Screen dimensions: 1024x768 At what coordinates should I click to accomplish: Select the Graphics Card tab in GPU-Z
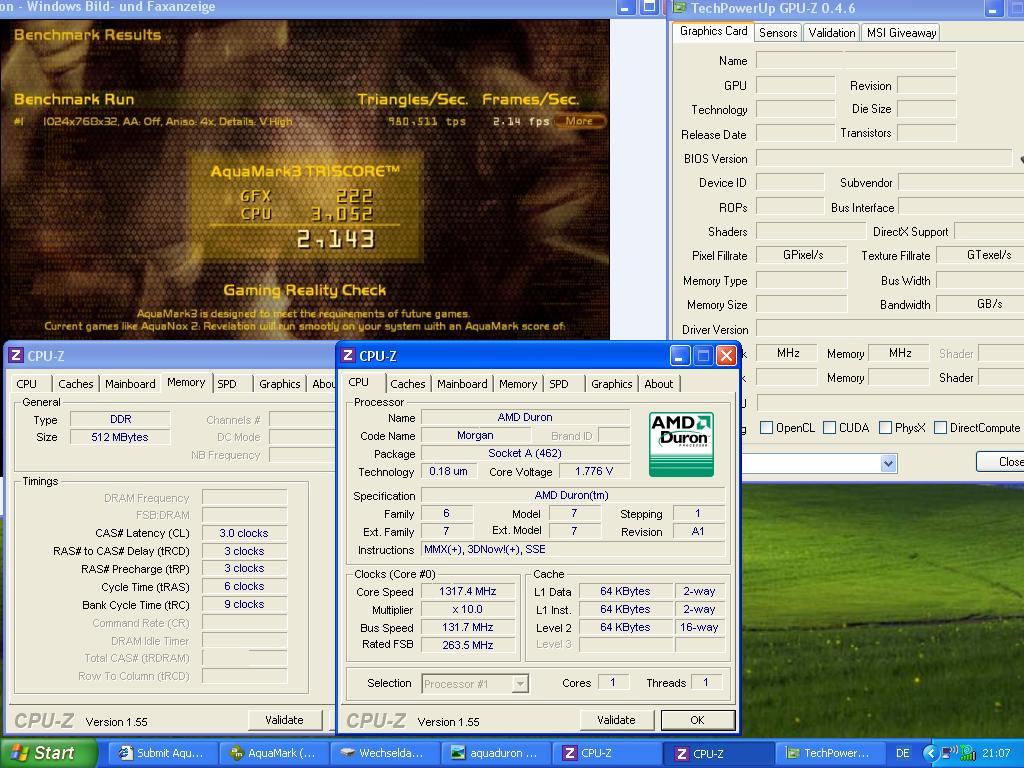[713, 31]
